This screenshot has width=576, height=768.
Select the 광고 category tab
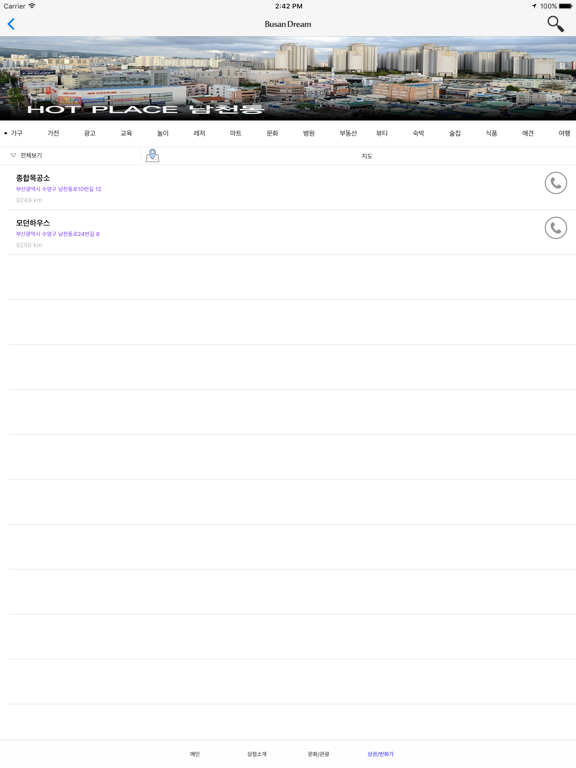tap(90, 133)
